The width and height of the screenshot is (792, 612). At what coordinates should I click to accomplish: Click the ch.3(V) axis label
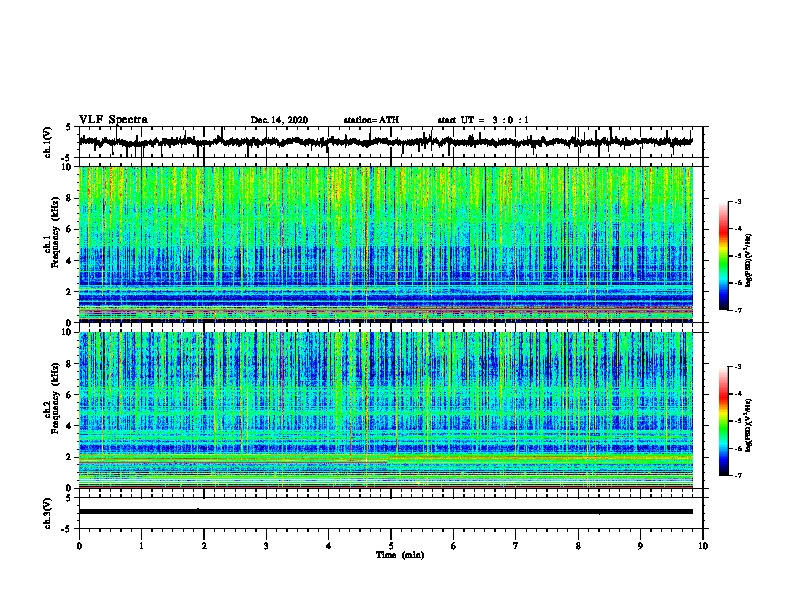(x=48, y=513)
